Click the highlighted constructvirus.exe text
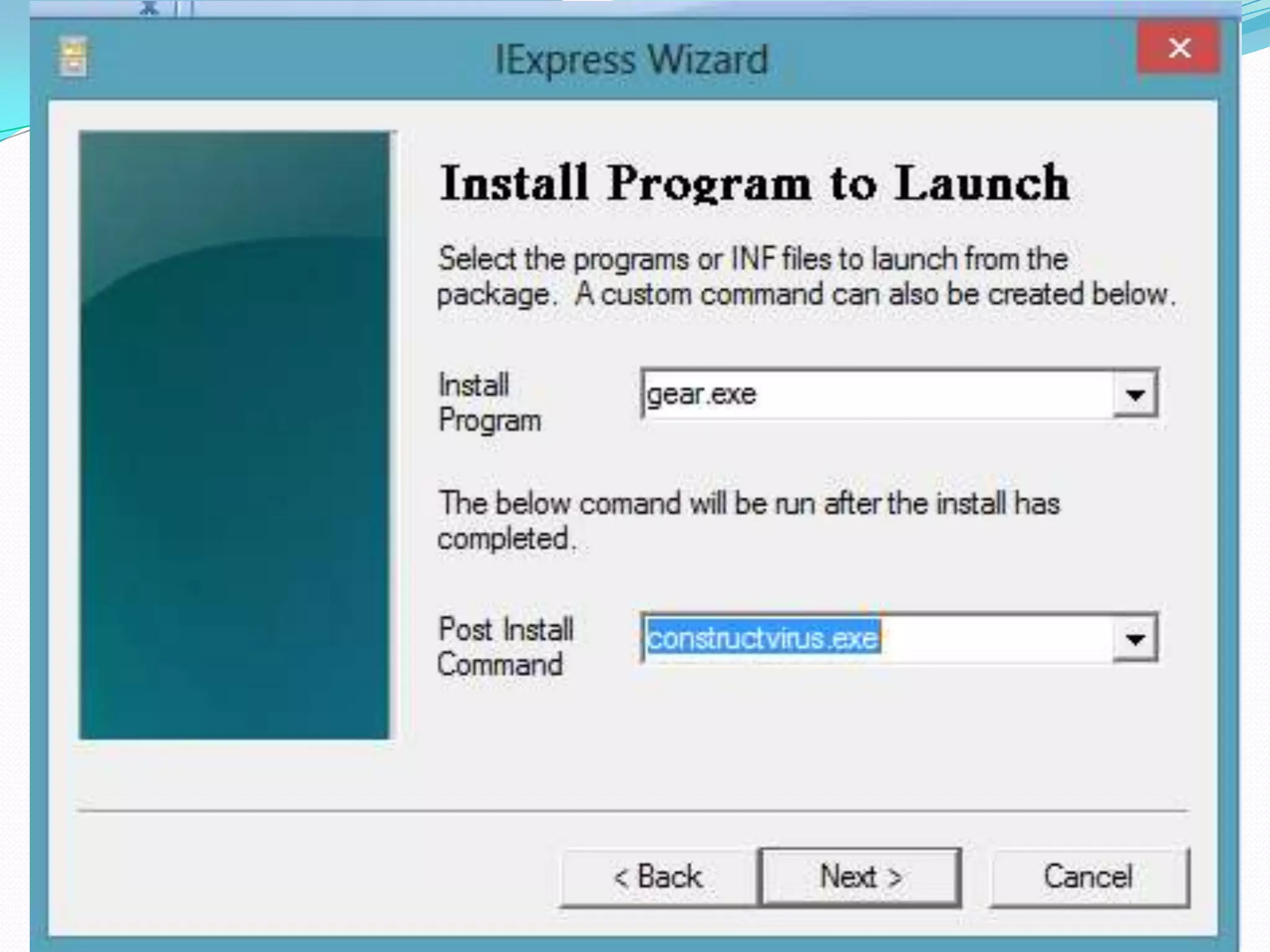The height and width of the screenshot is (952, 1270). point(763,638)
